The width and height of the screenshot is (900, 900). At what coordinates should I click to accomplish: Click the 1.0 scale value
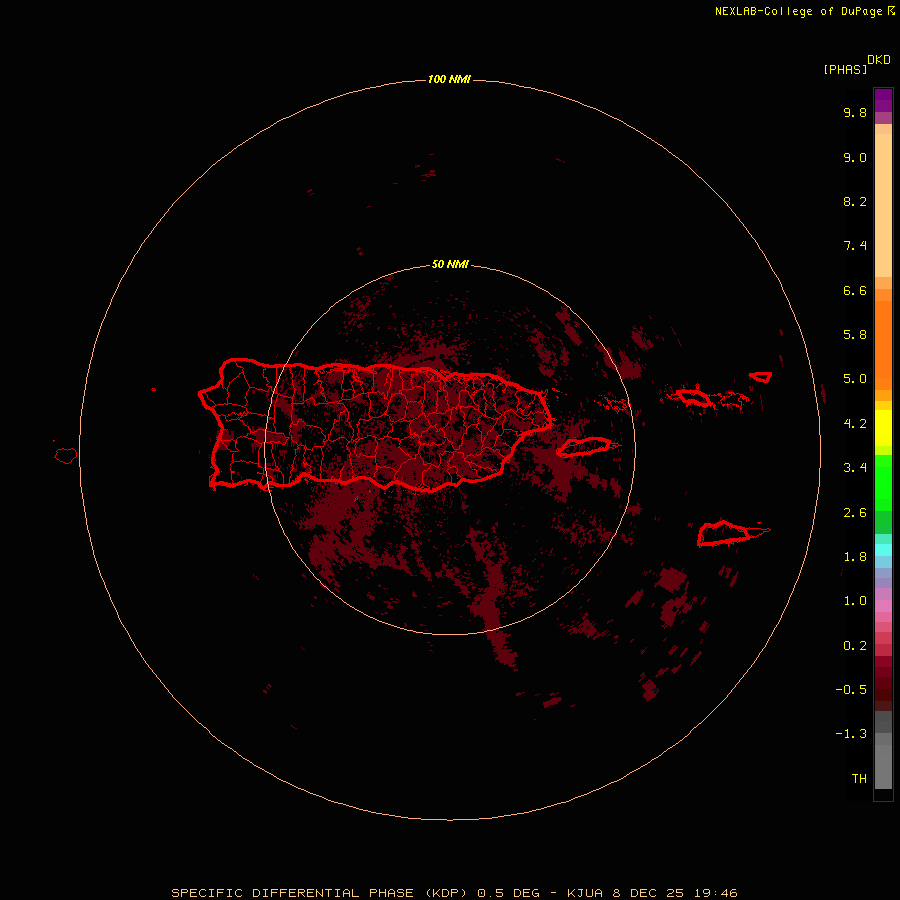[x=855, y=601]
